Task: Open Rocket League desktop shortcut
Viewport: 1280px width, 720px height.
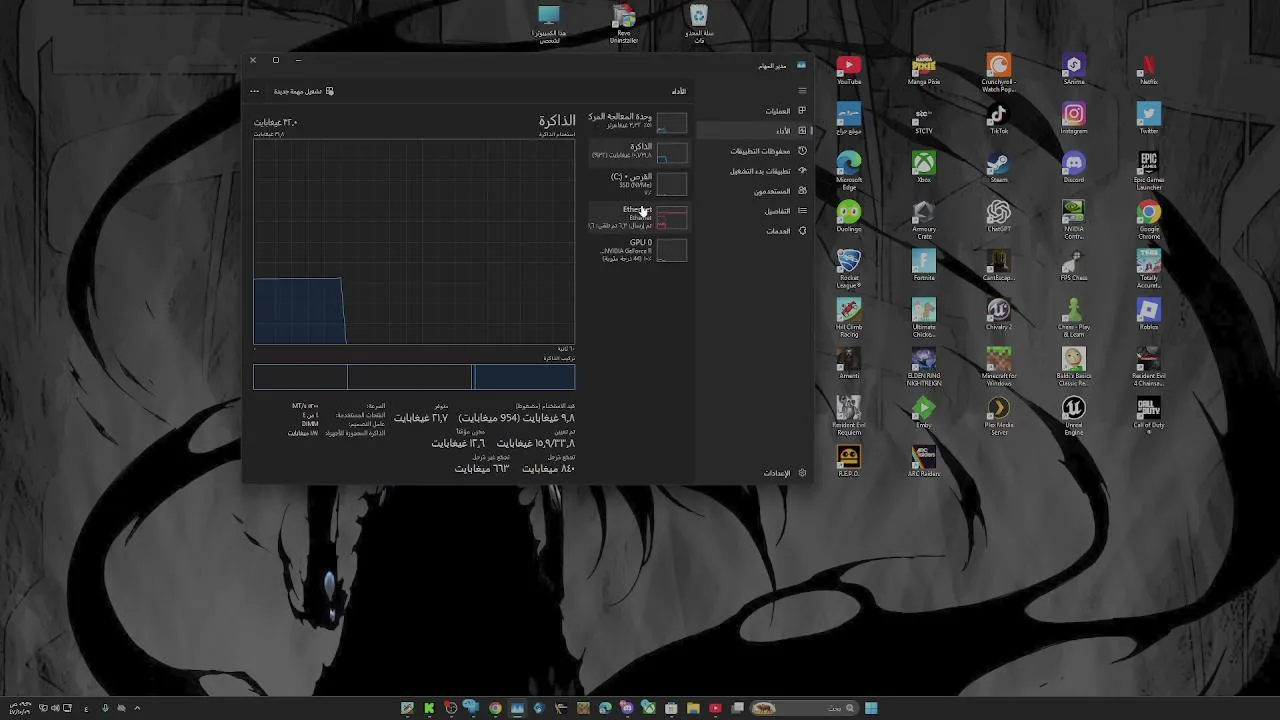Action: coord(849,269)
